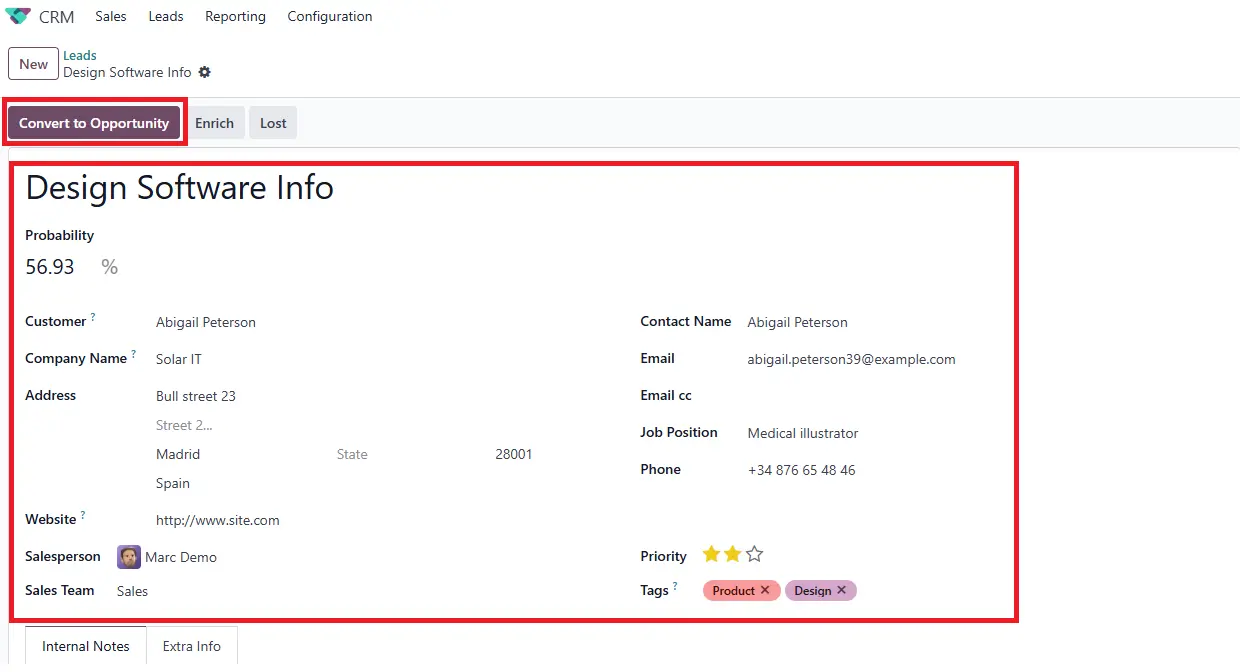The width and height of the screenshot is (1240, 672).
Task: Mark the lead as Lost
Action: [x=273, y=123]
